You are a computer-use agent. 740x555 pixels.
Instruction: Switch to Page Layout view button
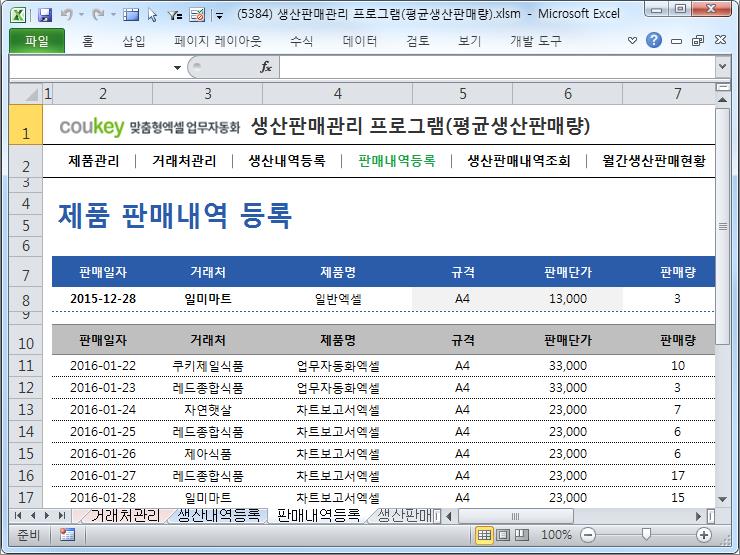tap(504, 535)
